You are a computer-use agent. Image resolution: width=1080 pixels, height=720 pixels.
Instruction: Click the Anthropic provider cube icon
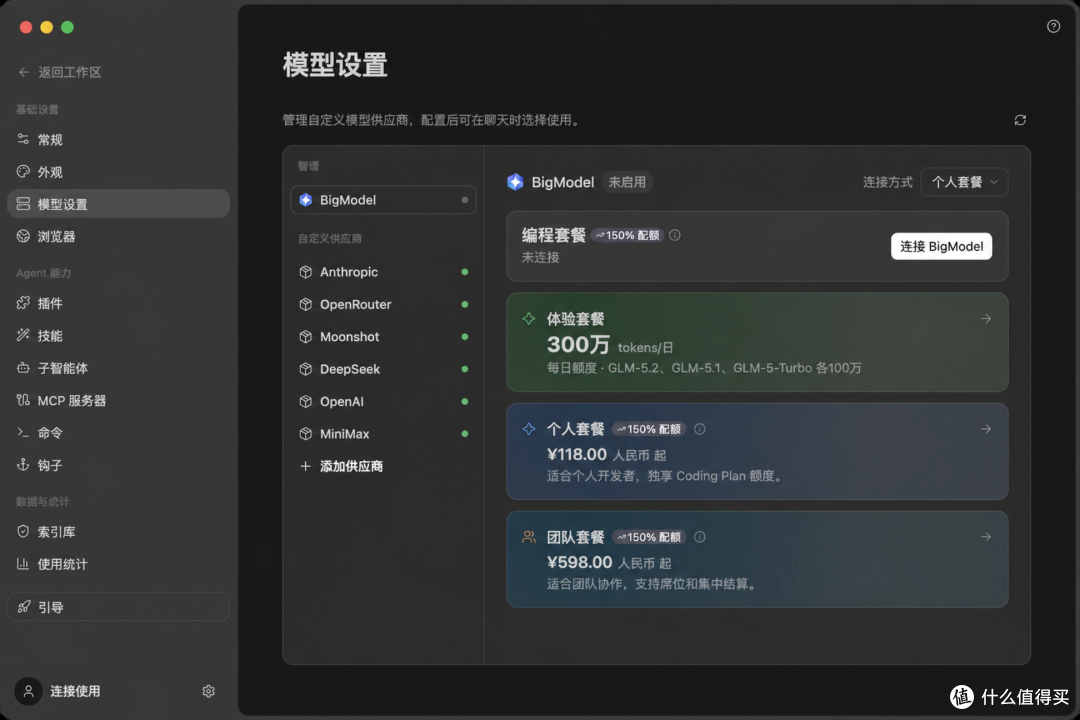click(x=306, y=272)
